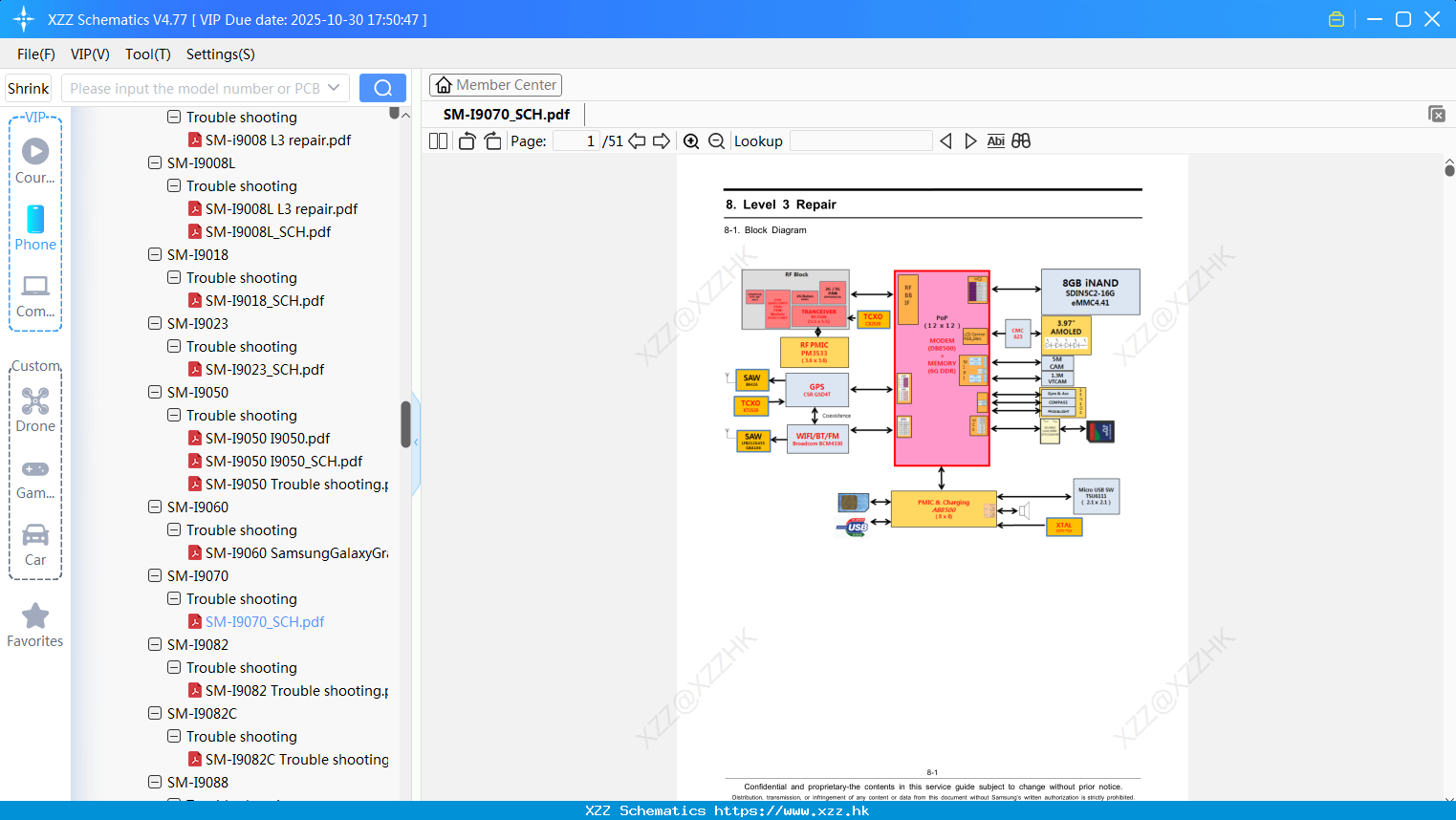The image size is (1456, 820).
Task: Select the Phone category
Action: [35, 227]
